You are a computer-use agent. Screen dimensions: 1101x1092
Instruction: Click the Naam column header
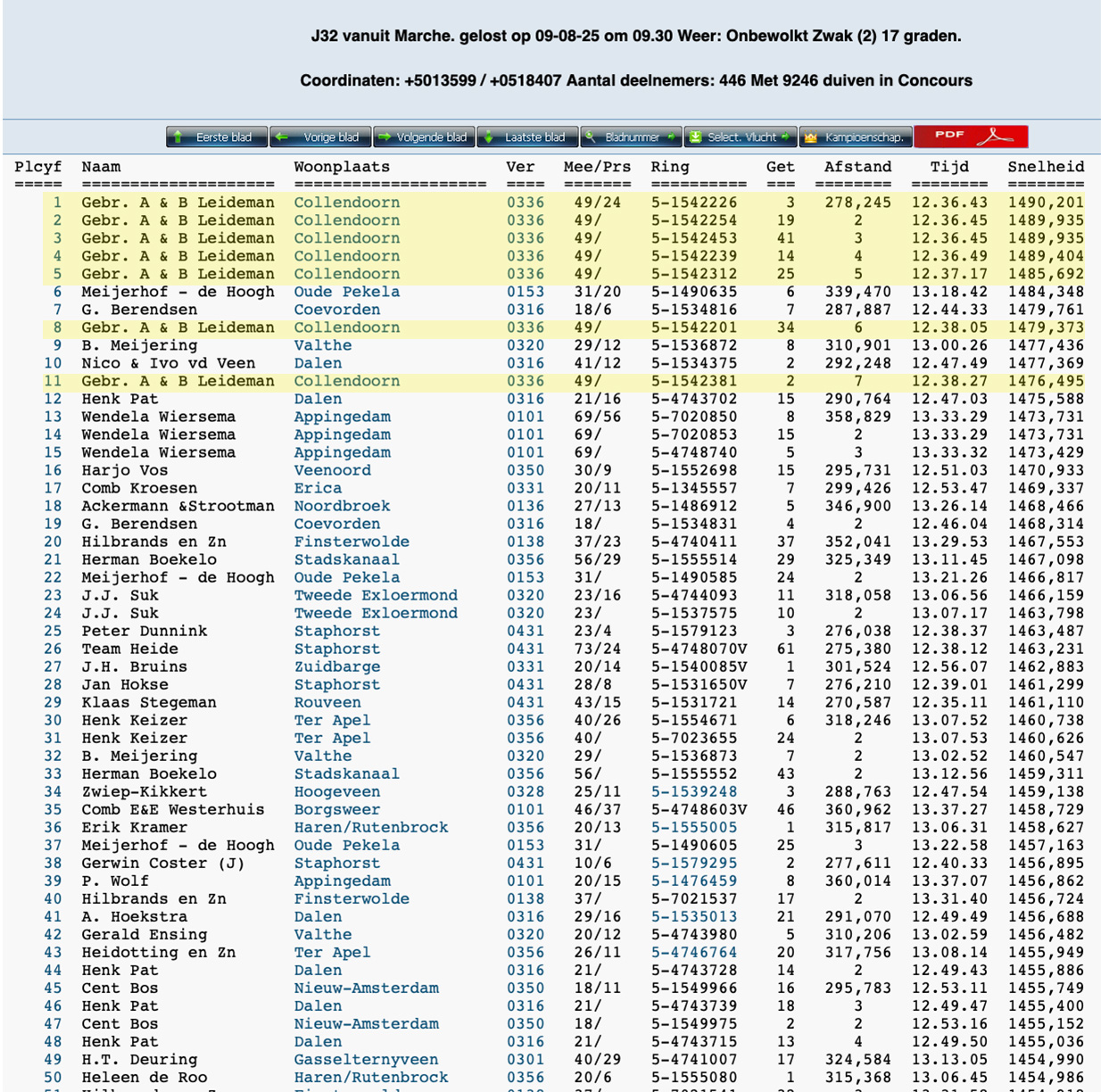tap(101, 167)
